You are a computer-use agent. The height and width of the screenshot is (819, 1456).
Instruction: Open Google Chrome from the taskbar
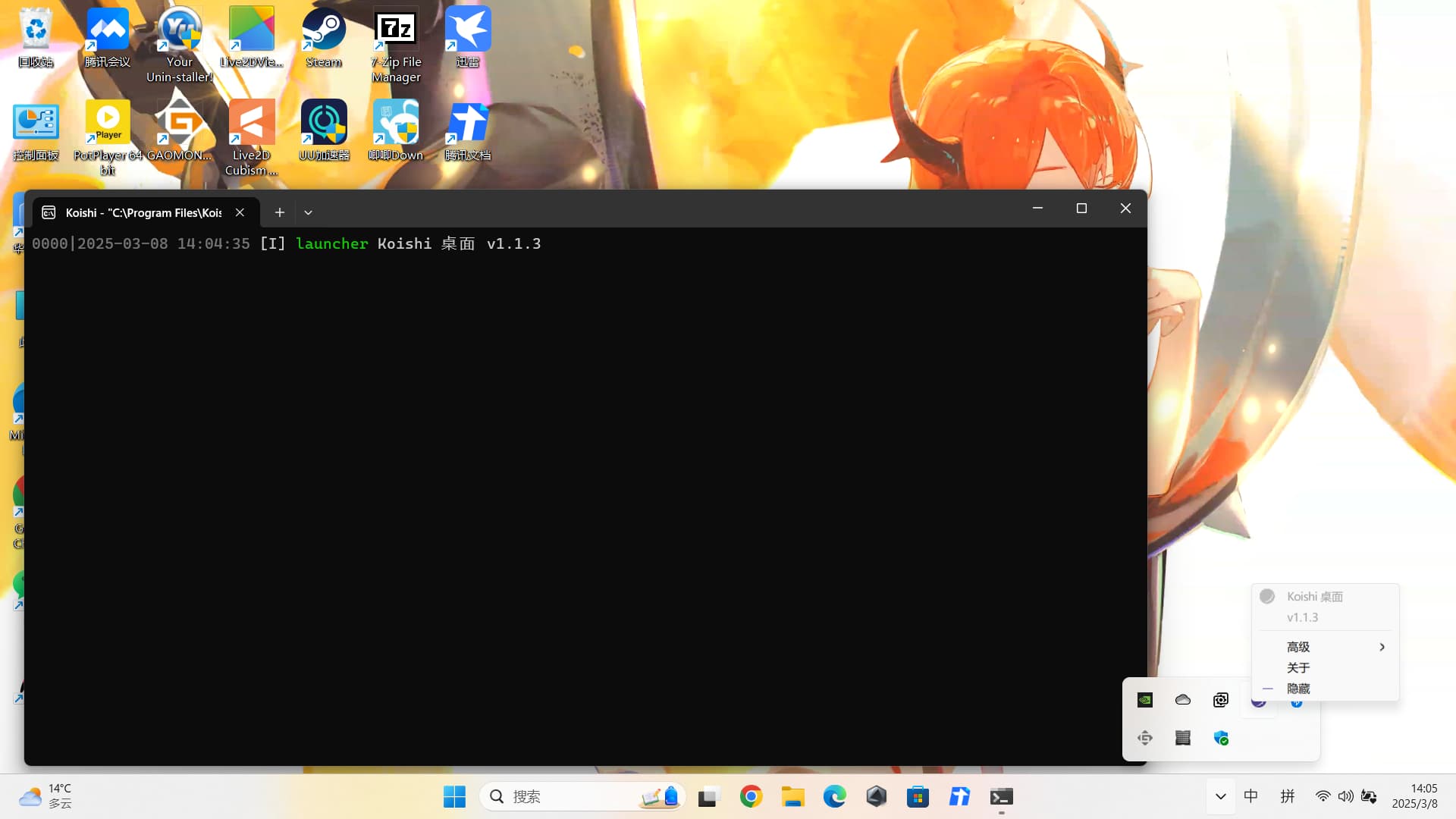pyautogui.click(x=751, y=796)
